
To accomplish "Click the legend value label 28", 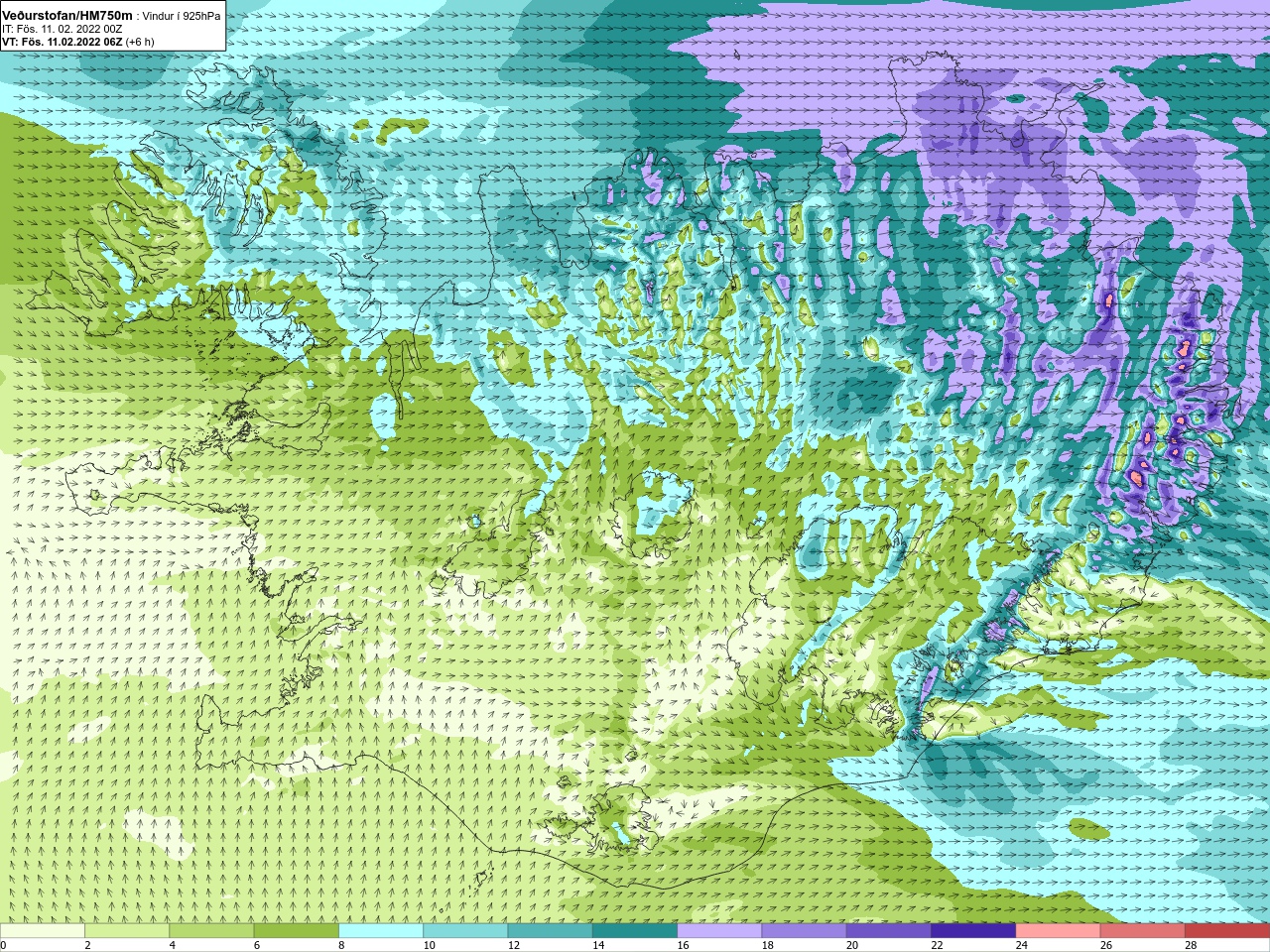I will (x=1191, y=945).
